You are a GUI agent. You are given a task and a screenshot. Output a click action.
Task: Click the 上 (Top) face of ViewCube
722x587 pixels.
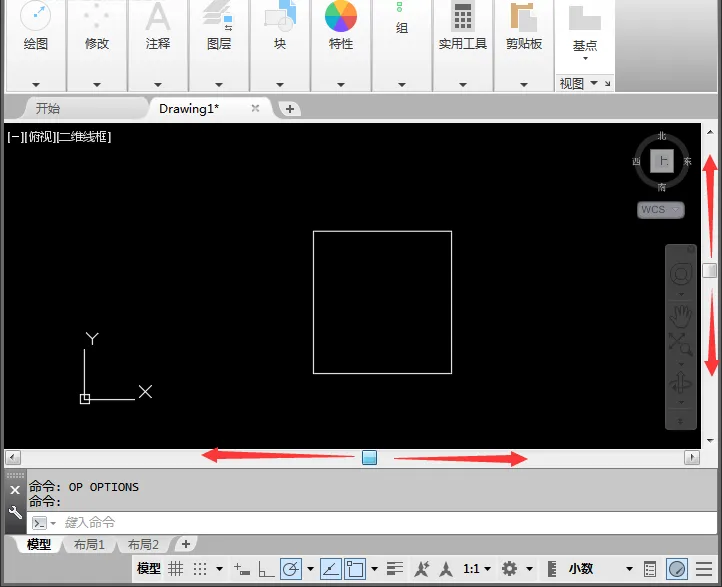pos(662,161)
